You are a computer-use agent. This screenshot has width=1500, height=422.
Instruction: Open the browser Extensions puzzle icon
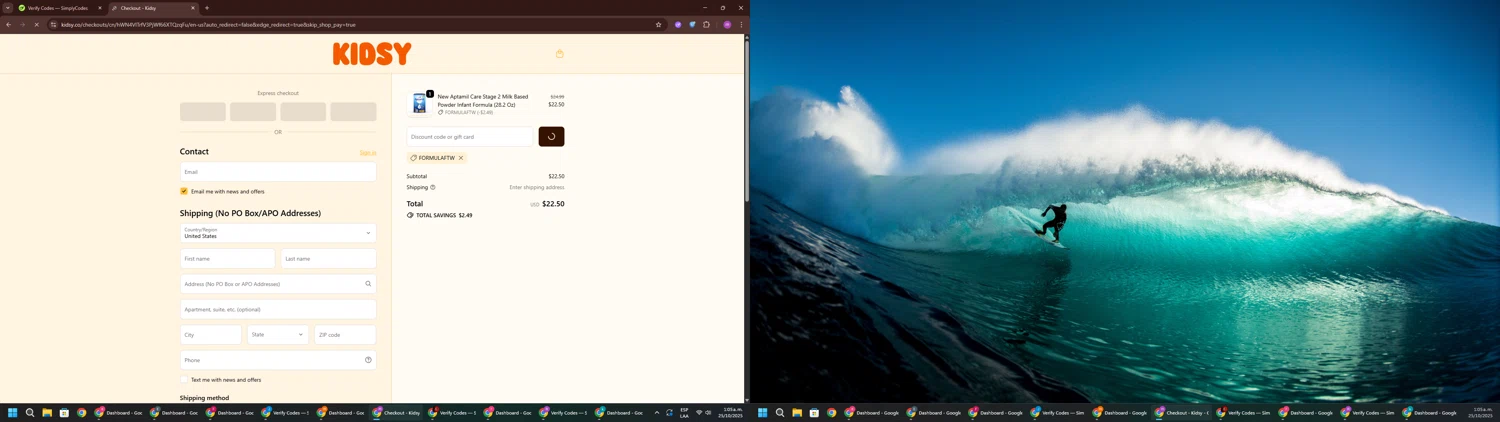pyautogui.click(x=706, y=25)
